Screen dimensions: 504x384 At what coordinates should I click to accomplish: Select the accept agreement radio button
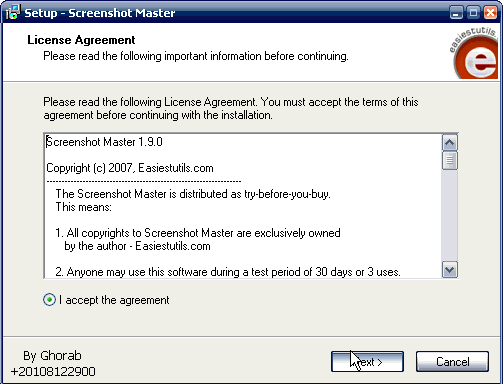[x=49, y=300]
